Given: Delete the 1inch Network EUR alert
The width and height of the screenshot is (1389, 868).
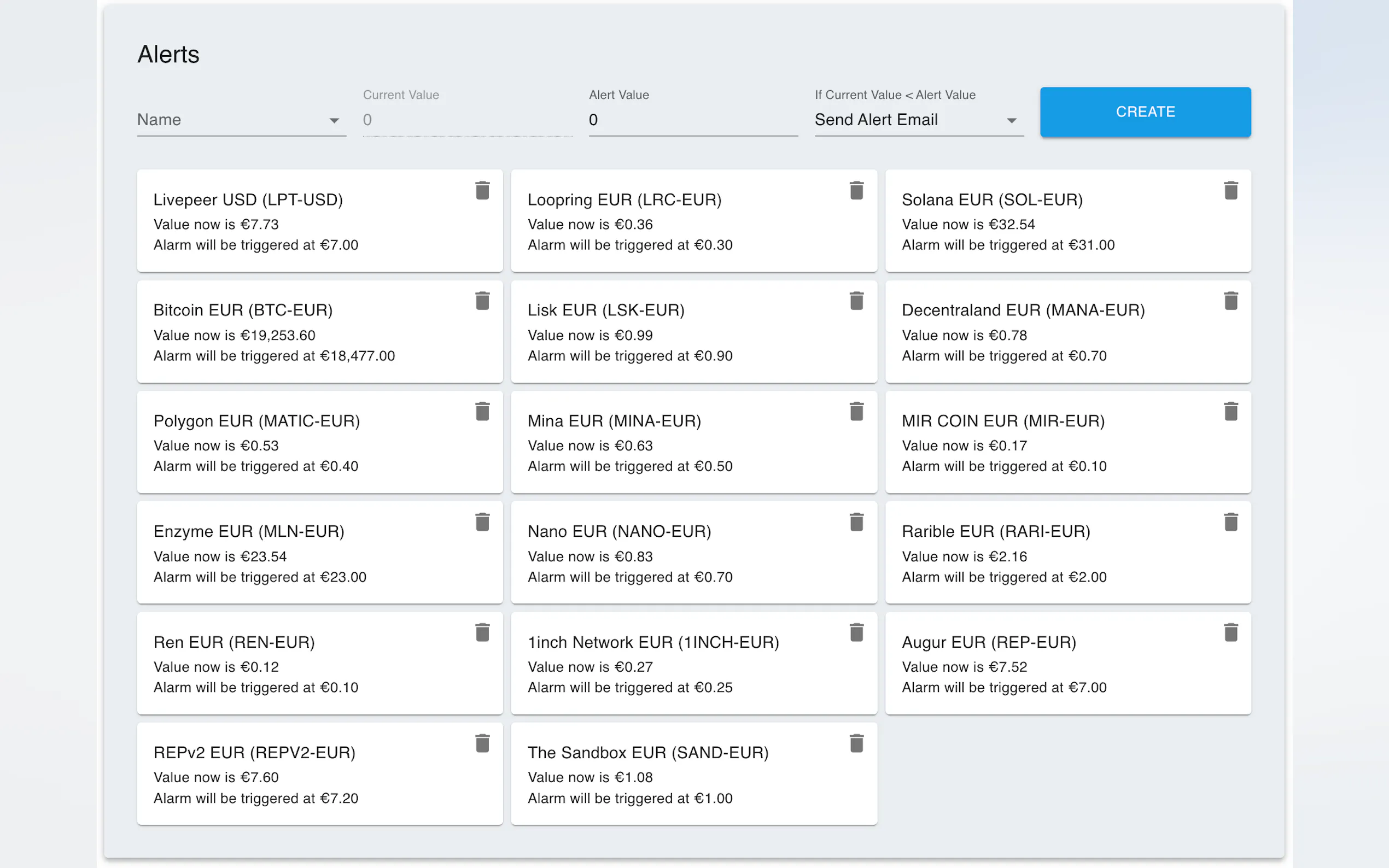Looking at the screenshot, I should click(x=856, y=632).
